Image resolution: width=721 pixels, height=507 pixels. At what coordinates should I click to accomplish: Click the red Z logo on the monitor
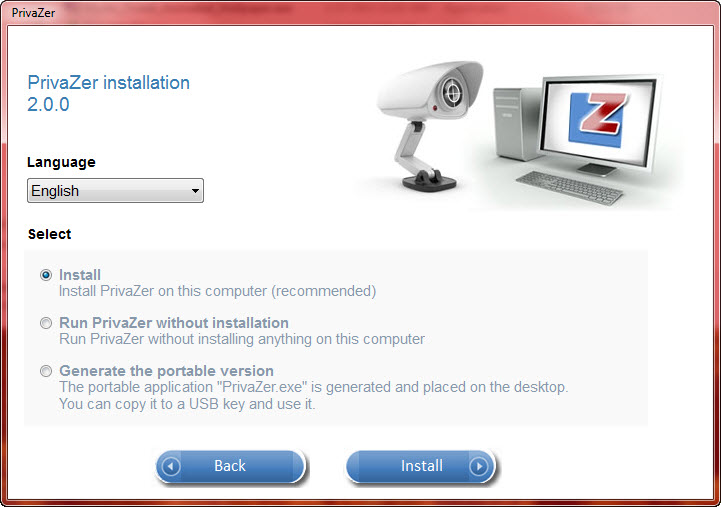coord(603,112)
